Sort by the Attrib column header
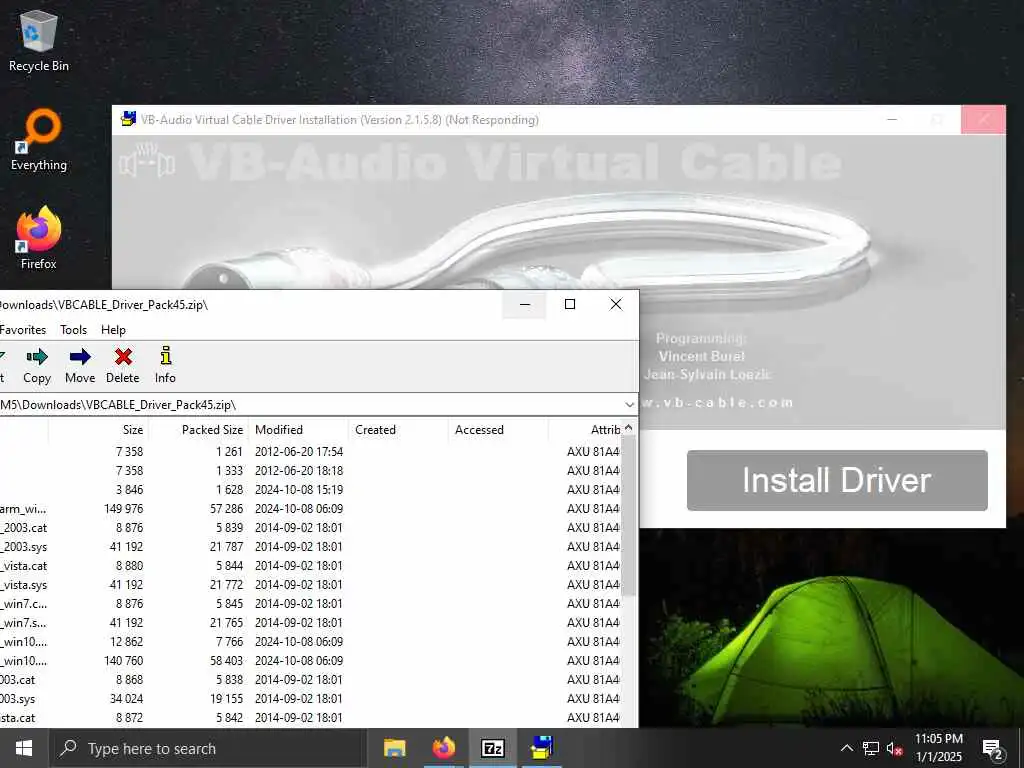The height and width of the screenshot is (768, 1024). pyautogui.click(x=584, y=430)
